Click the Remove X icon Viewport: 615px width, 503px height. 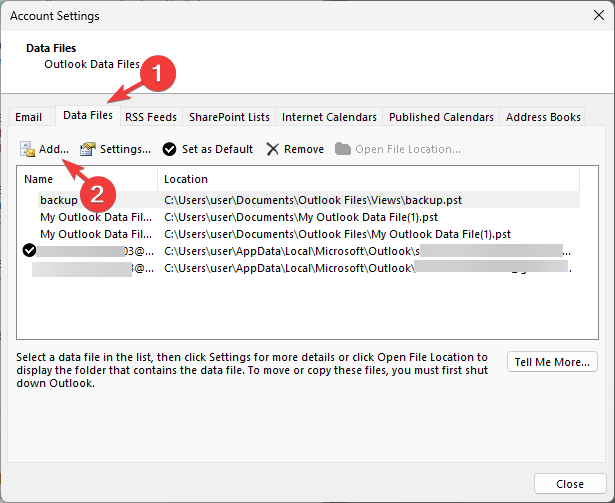click(272, 149)
